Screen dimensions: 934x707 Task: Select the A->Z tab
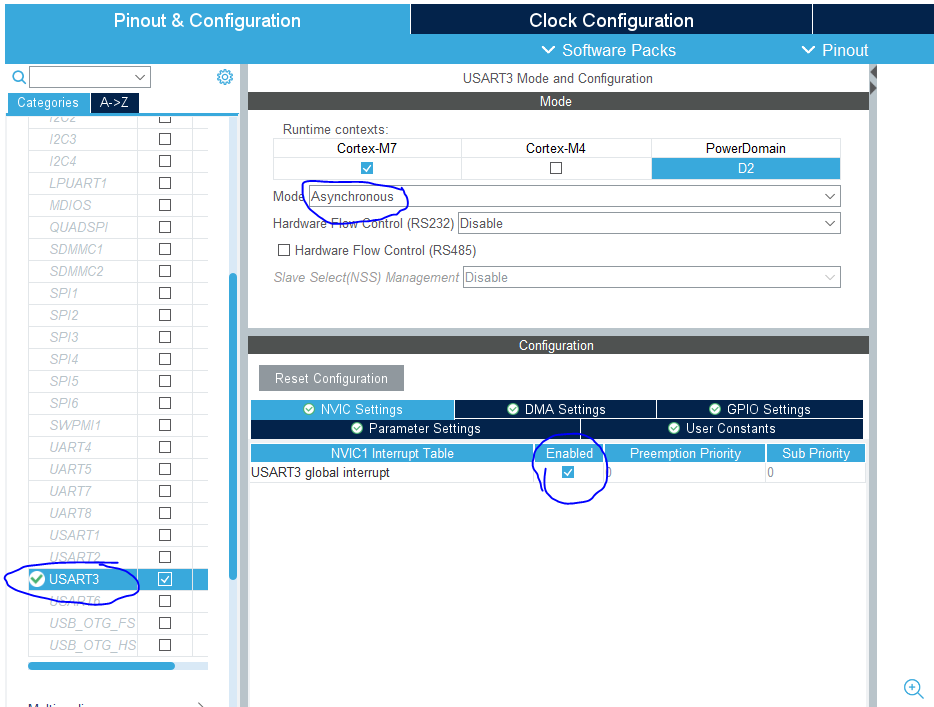coord(114,102)
